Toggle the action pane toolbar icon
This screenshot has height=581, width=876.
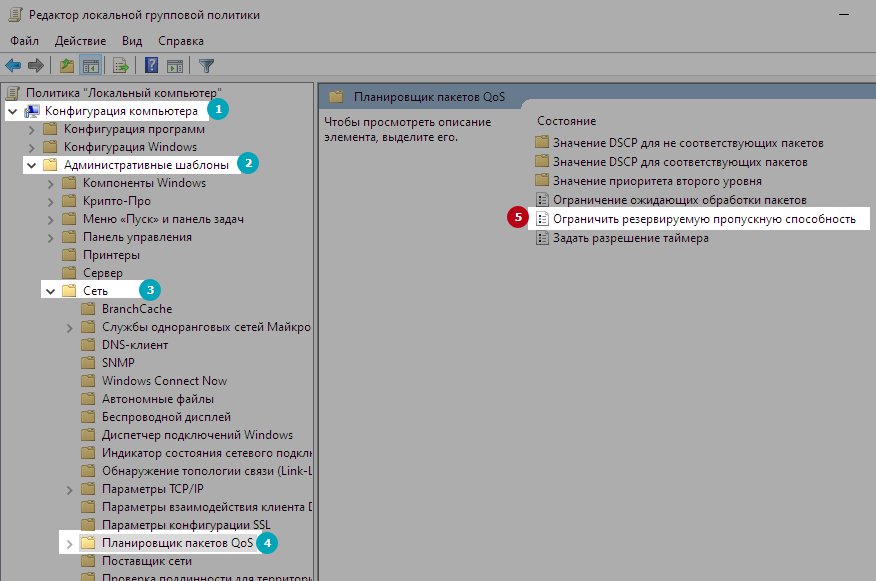click(175, 66)
